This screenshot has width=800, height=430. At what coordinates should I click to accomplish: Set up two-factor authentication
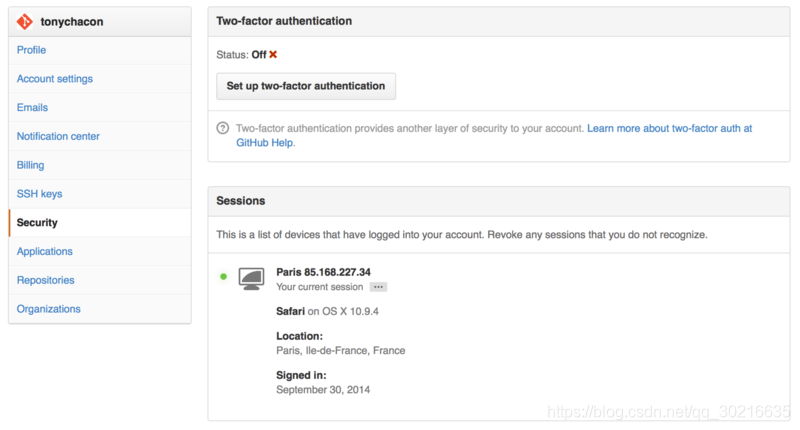[x=306, y=86]
